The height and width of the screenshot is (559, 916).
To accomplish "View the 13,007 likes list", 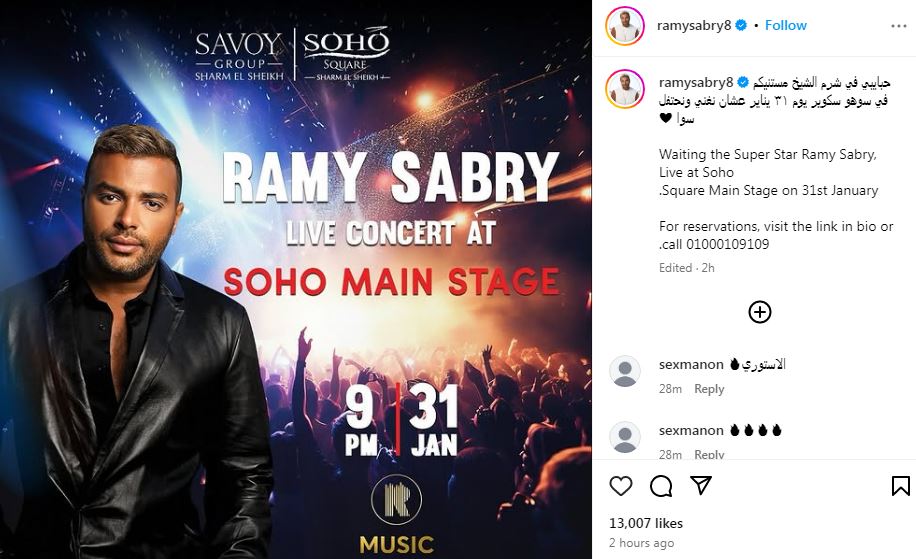I will tap(646, 523).
